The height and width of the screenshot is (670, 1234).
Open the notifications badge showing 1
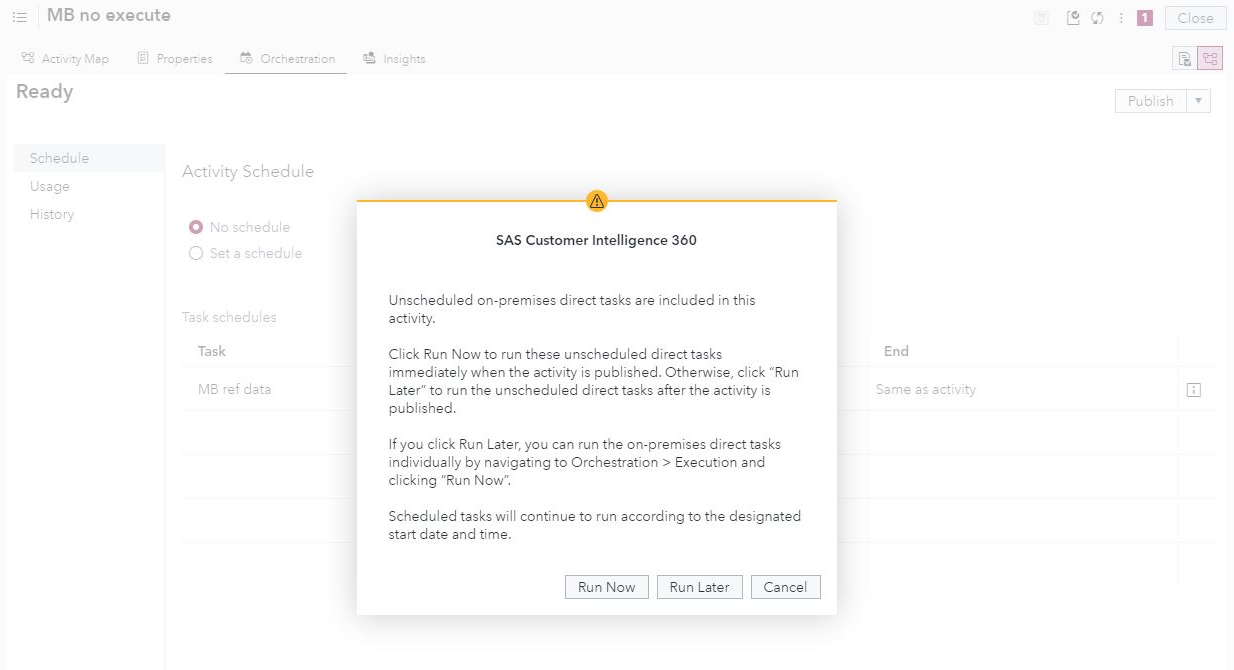pyautogui.click(x=1144, y=17)
